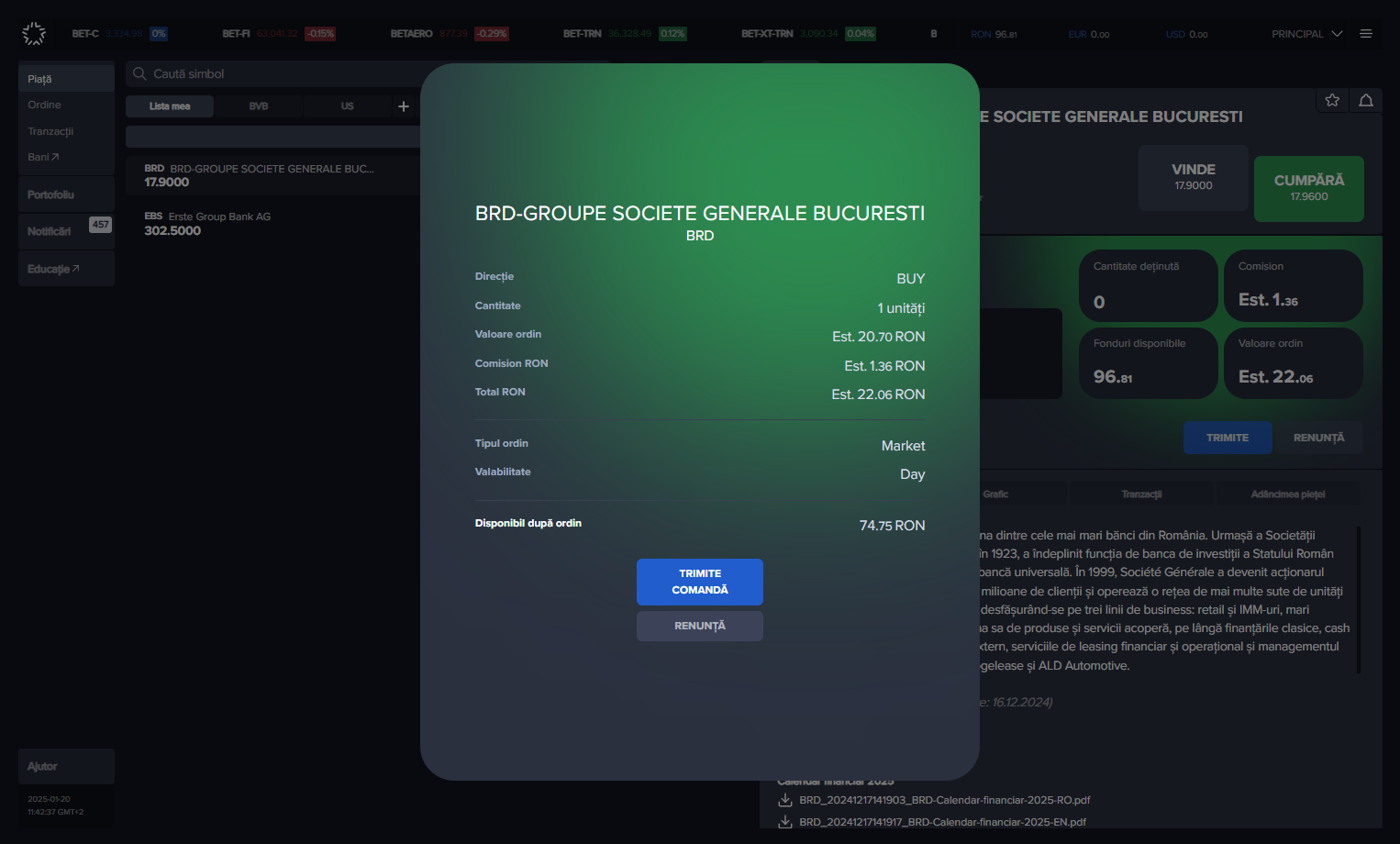The height and width of the screenshot is (844, 1400).
Task: Select the Lista mea tab
Action: (170, 106)
